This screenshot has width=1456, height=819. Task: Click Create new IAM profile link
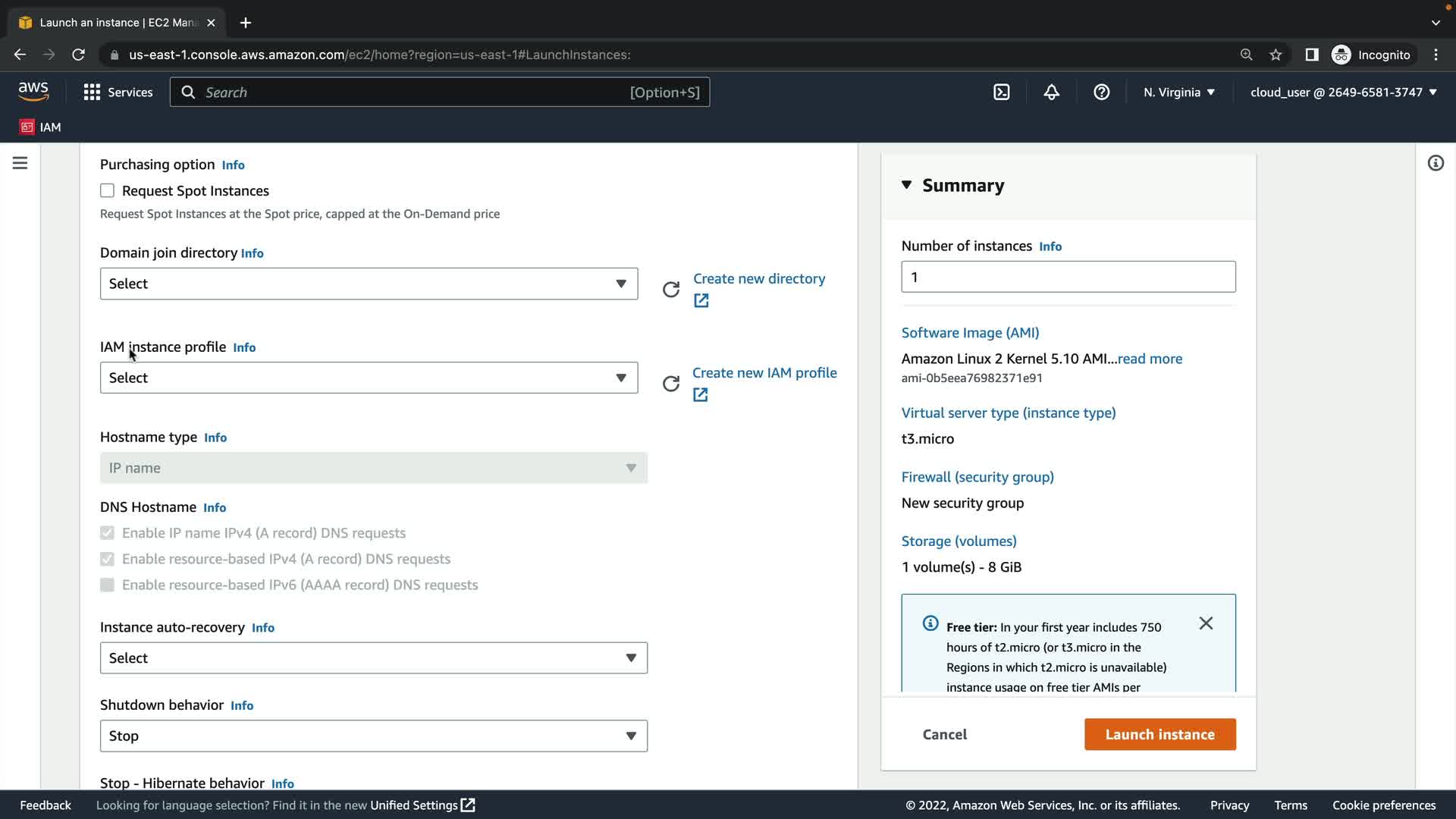[x=764, y=373]
